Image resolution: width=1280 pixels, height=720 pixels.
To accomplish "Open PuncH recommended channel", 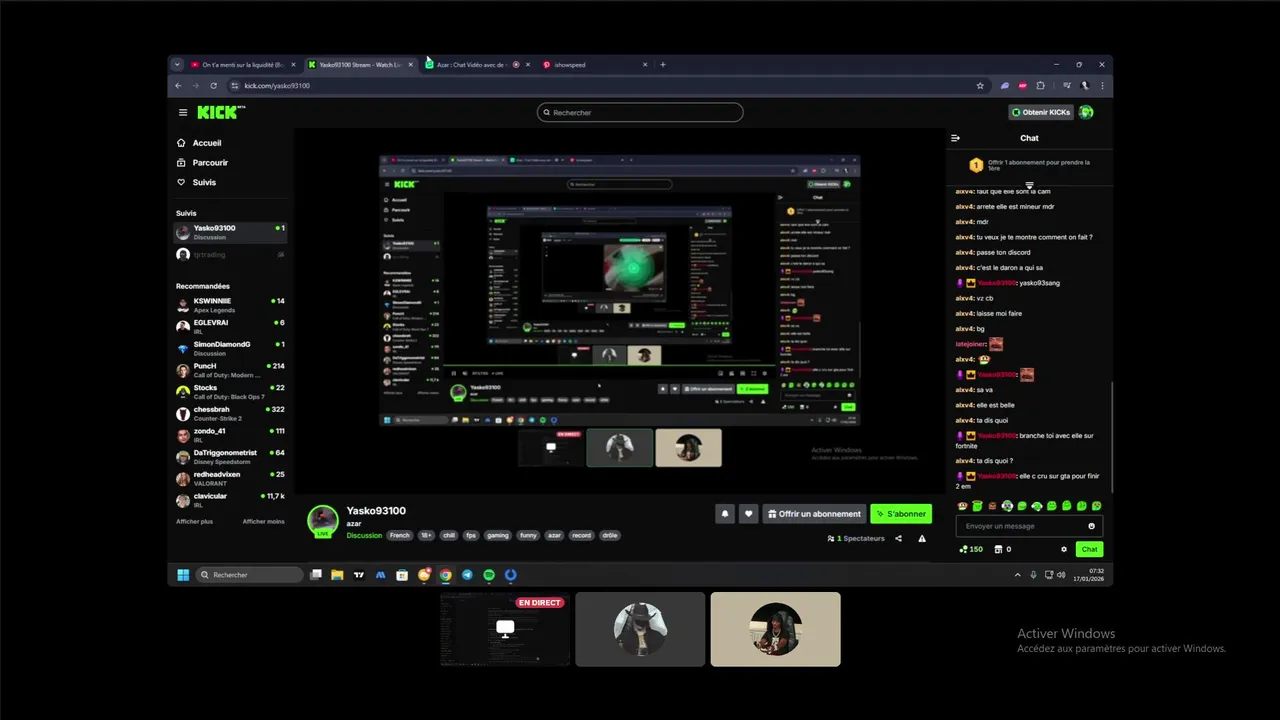I will point(231,370).
